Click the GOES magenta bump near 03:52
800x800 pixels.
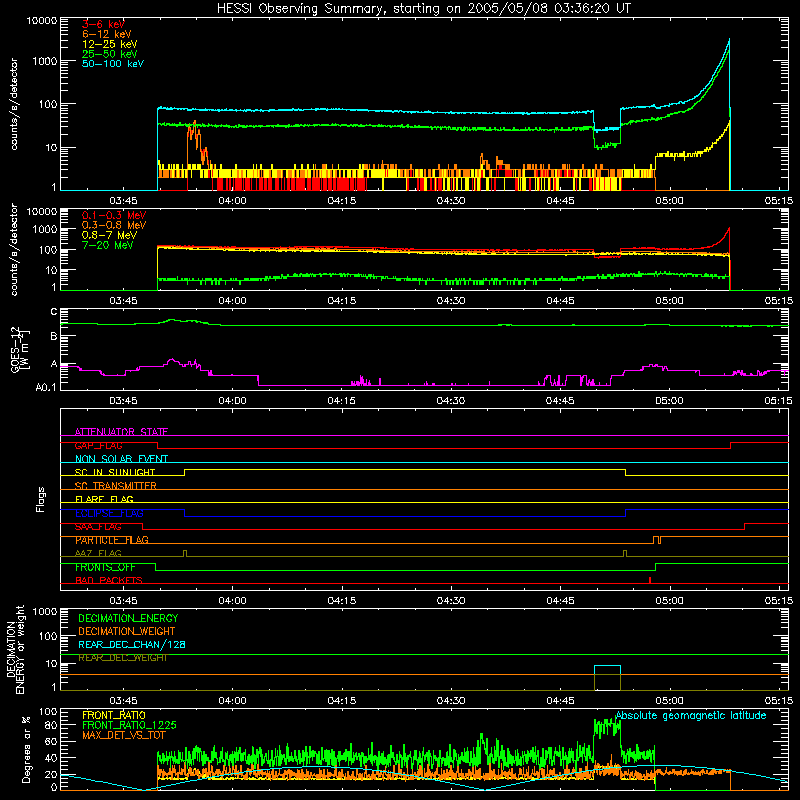pyautogui.click(x=172, y=361)
